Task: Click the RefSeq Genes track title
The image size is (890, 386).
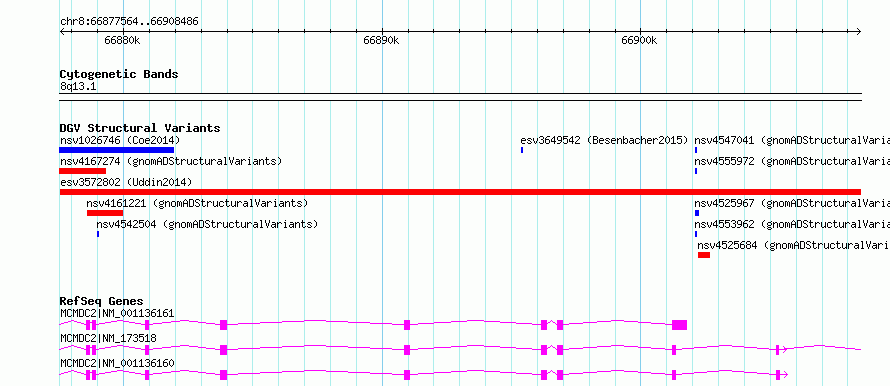Action: (102, 301)
